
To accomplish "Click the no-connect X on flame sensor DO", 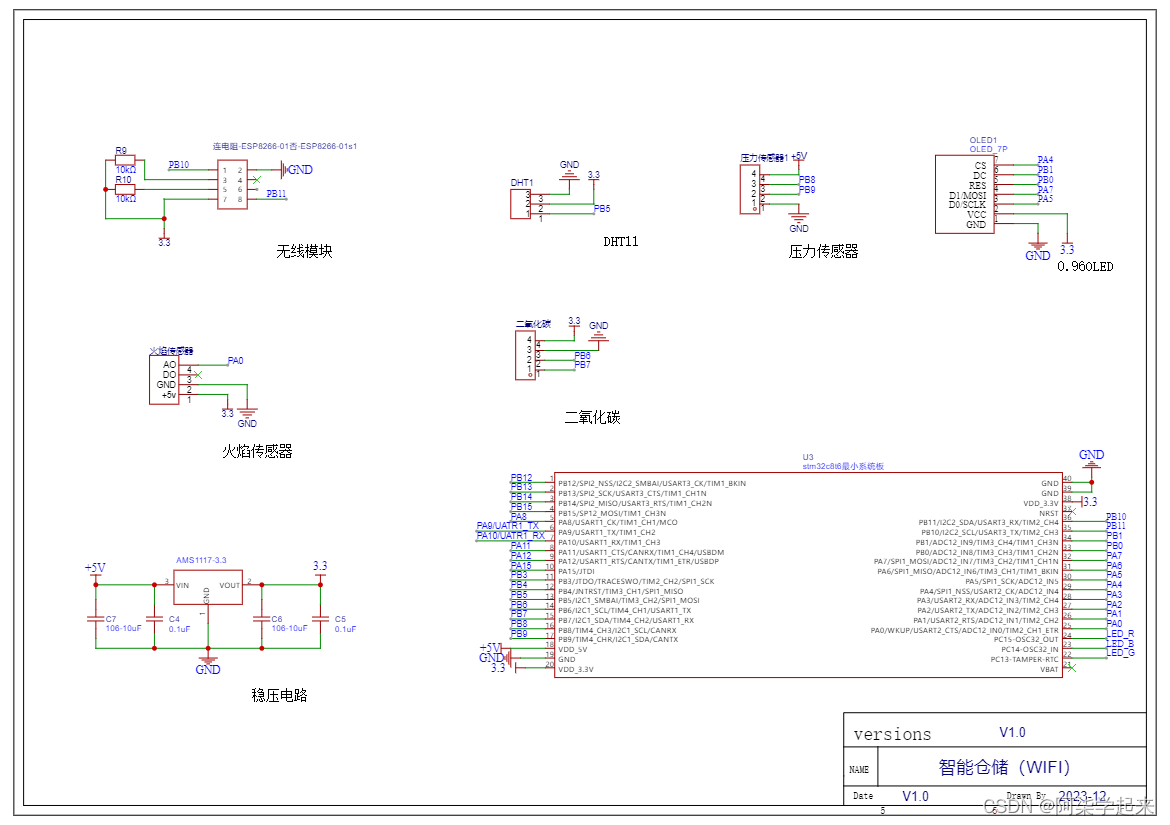I will [198, 374].
